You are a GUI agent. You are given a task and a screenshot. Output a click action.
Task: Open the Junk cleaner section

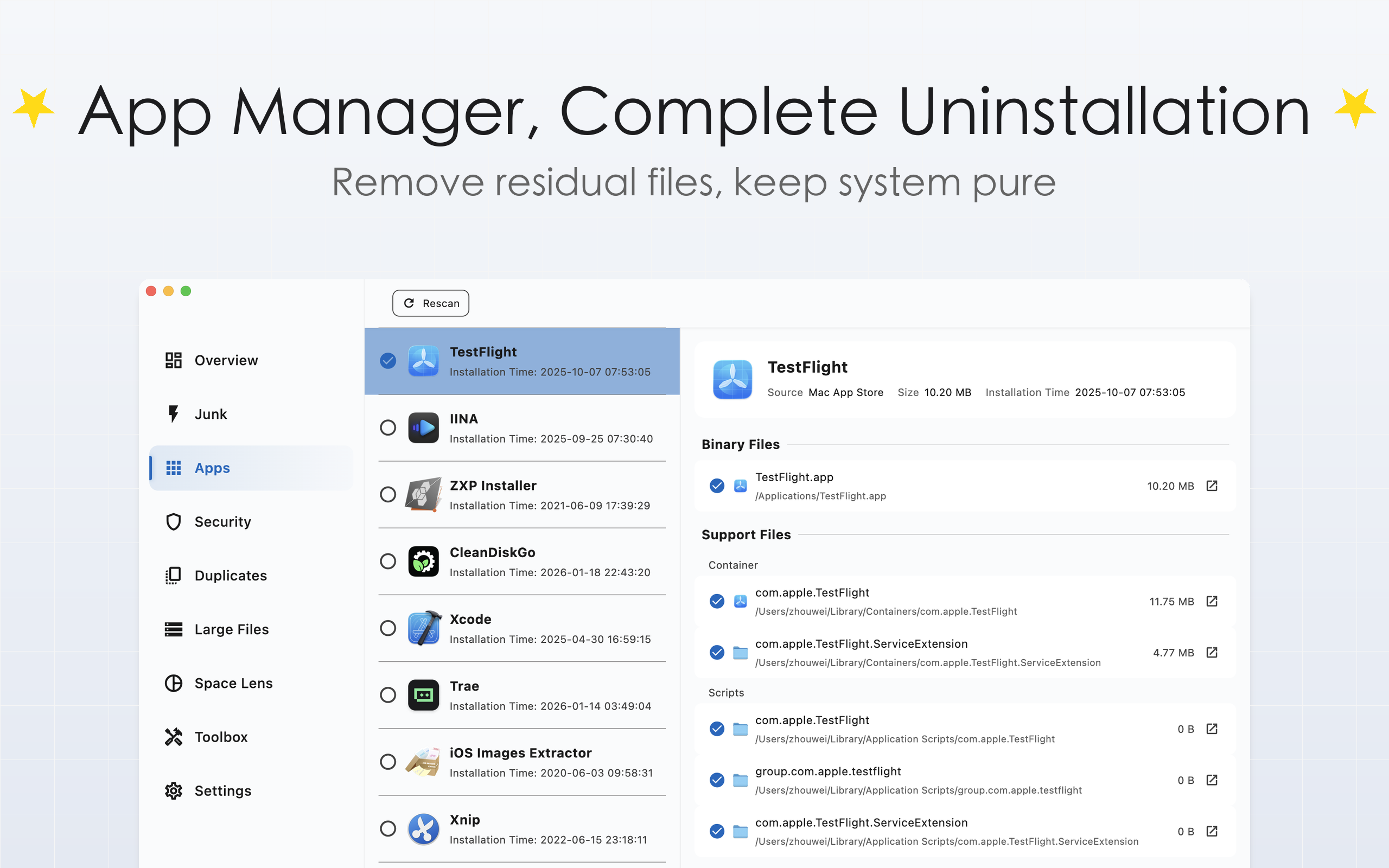tap(210, 414)
